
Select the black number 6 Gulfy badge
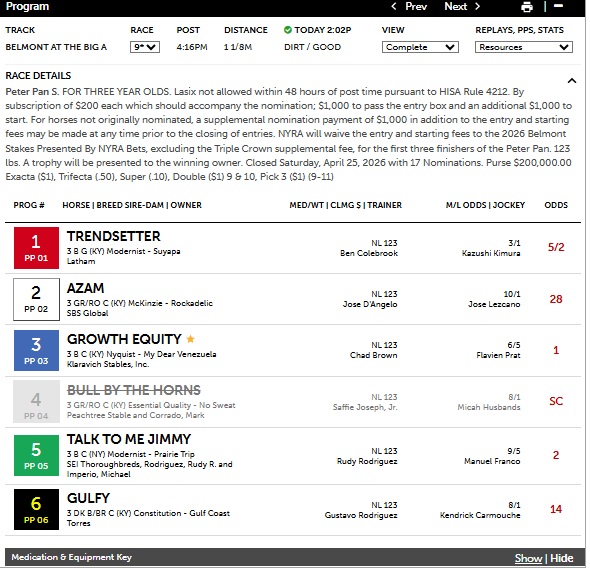(x=36, y=509)
